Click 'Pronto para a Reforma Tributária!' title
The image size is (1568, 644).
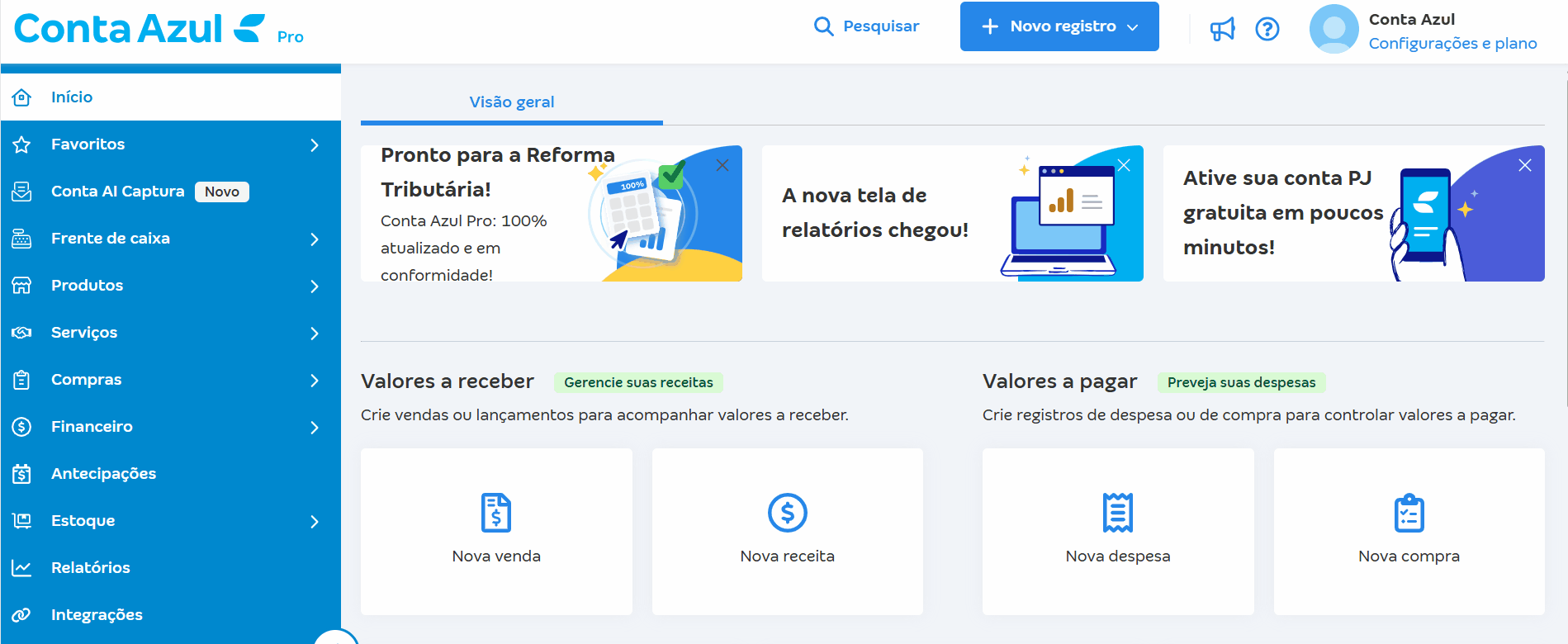[x=498, y=173]
